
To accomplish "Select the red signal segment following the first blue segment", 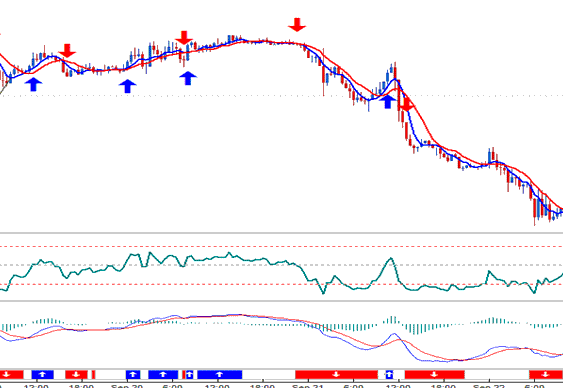I will [x=76, y=375].
